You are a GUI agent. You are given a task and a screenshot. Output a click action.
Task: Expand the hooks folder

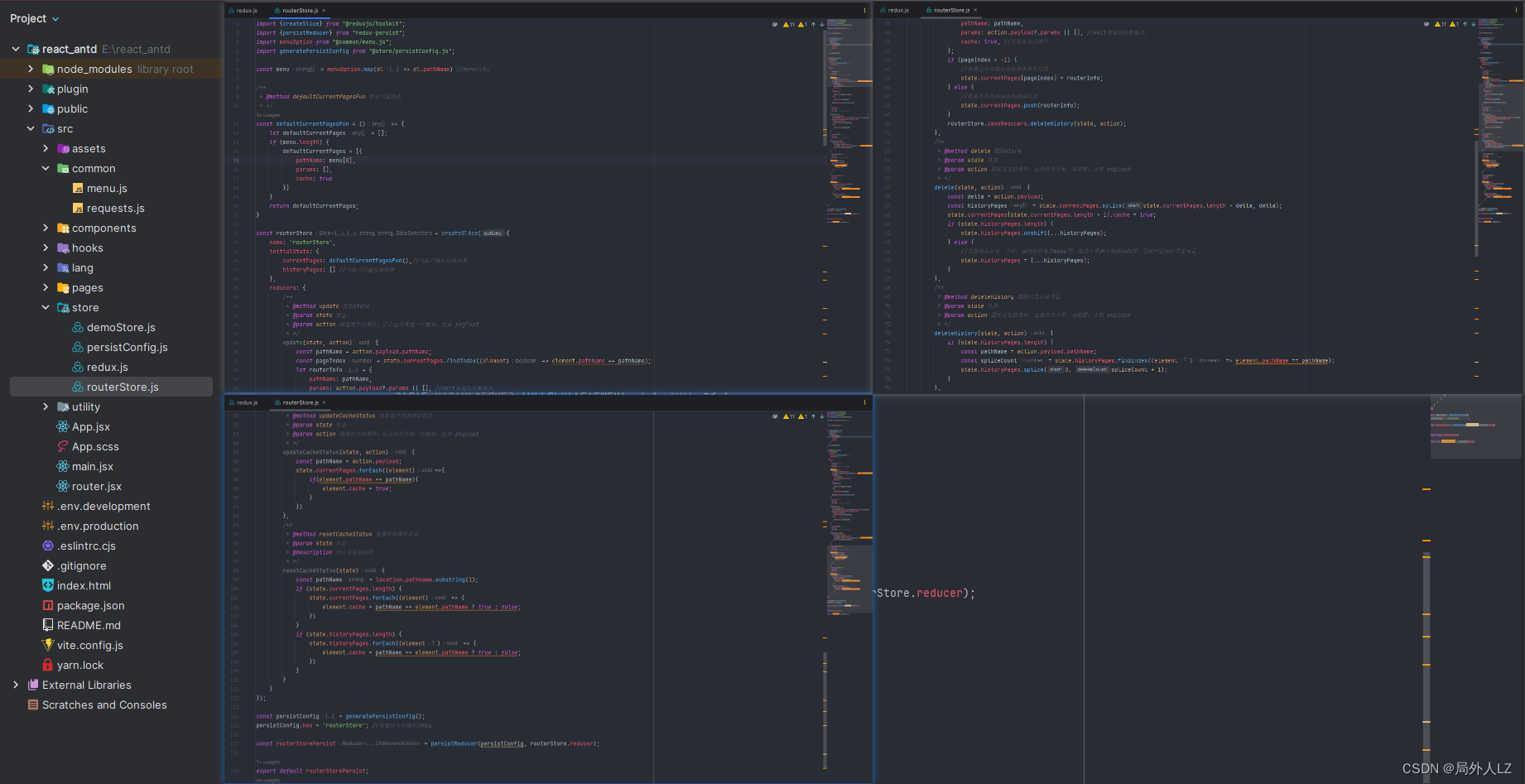pyautogui.click(x=46, y=248)
